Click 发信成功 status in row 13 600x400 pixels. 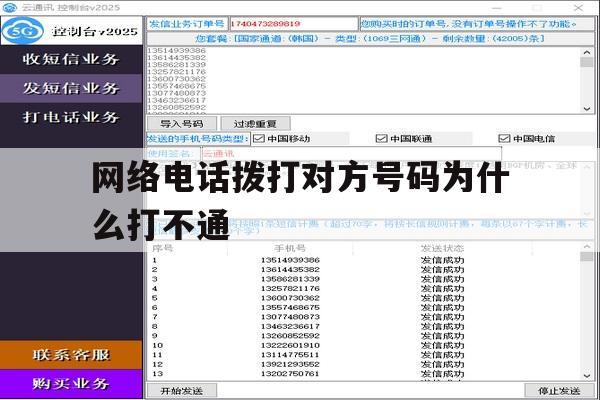(442, 374)
